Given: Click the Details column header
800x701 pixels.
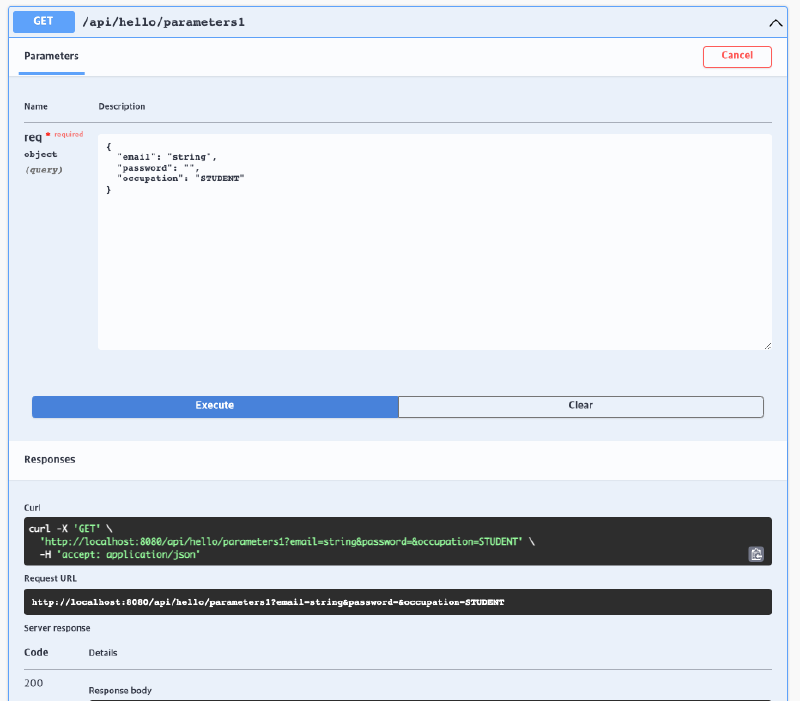Looking at the screenshot, I should 103,653.
